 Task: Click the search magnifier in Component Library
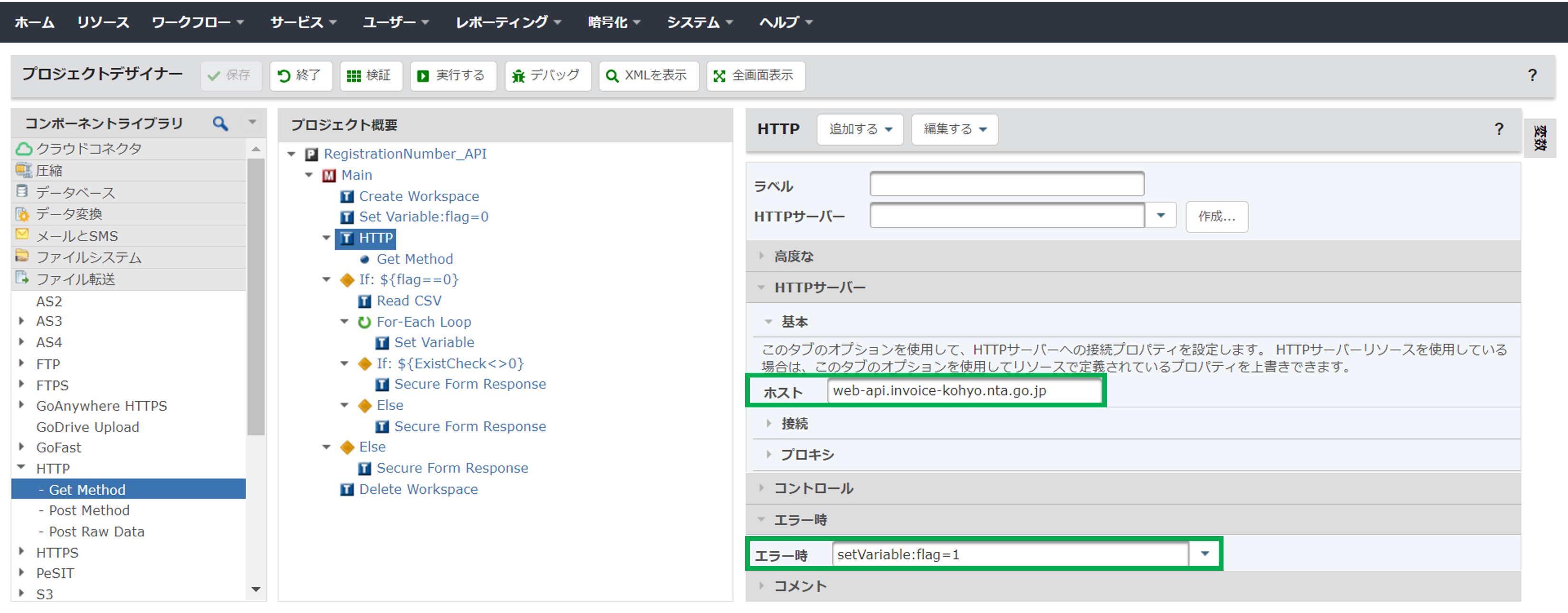pyautogui.click(x=220, y=124)
